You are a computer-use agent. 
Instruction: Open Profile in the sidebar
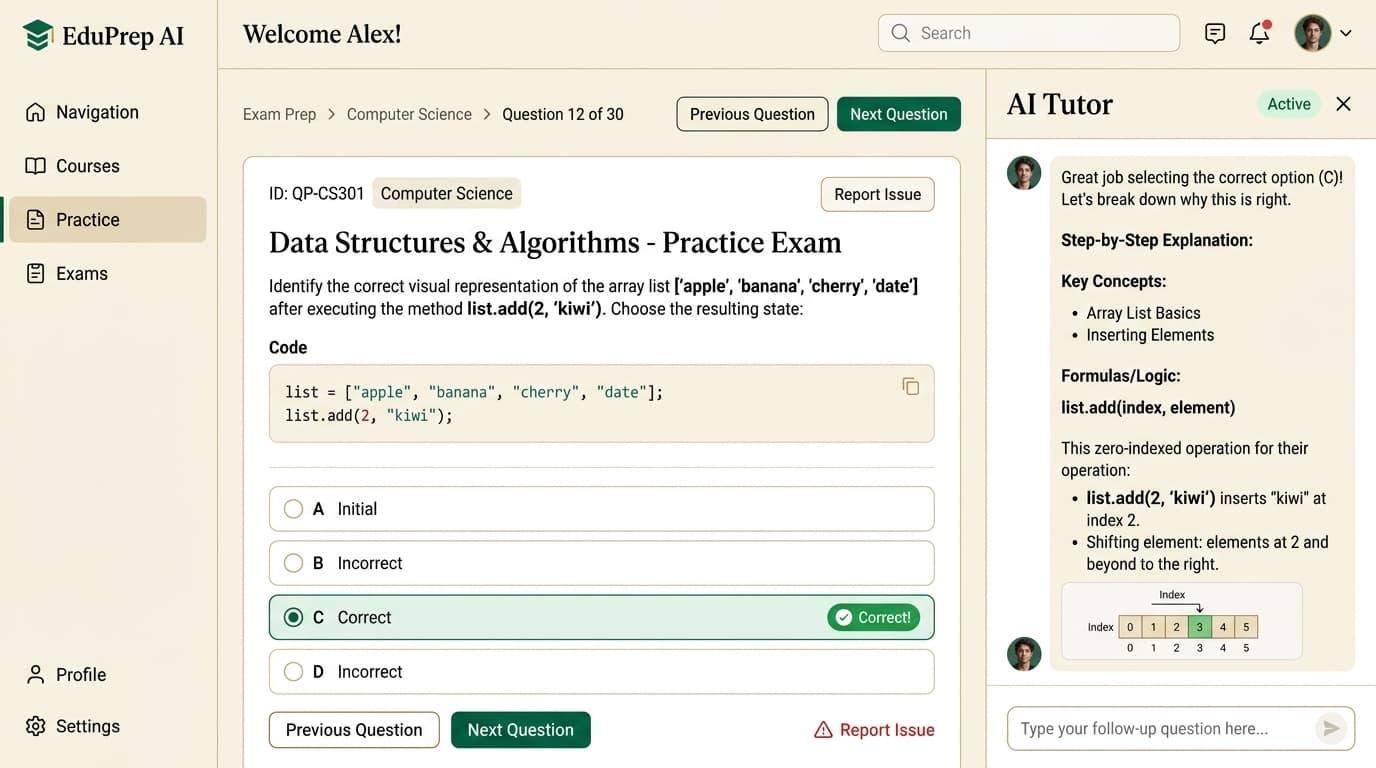pos(106,674)
